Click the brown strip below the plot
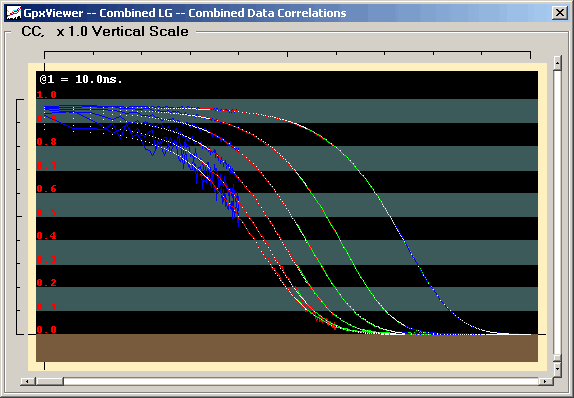Viewport: 574px width, 398px height. tap(287, 348)
